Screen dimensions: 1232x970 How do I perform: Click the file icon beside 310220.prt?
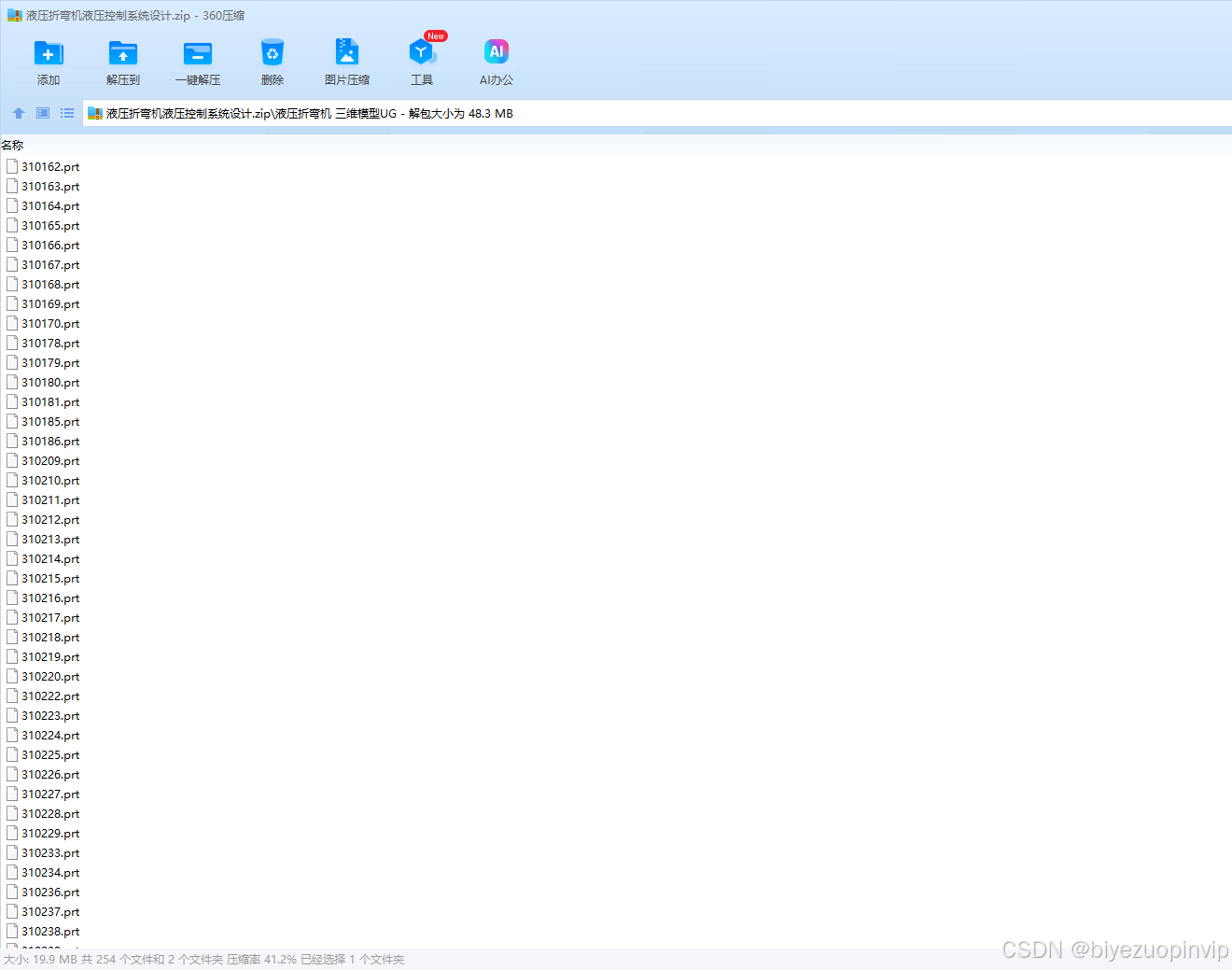tap(12, 676)
